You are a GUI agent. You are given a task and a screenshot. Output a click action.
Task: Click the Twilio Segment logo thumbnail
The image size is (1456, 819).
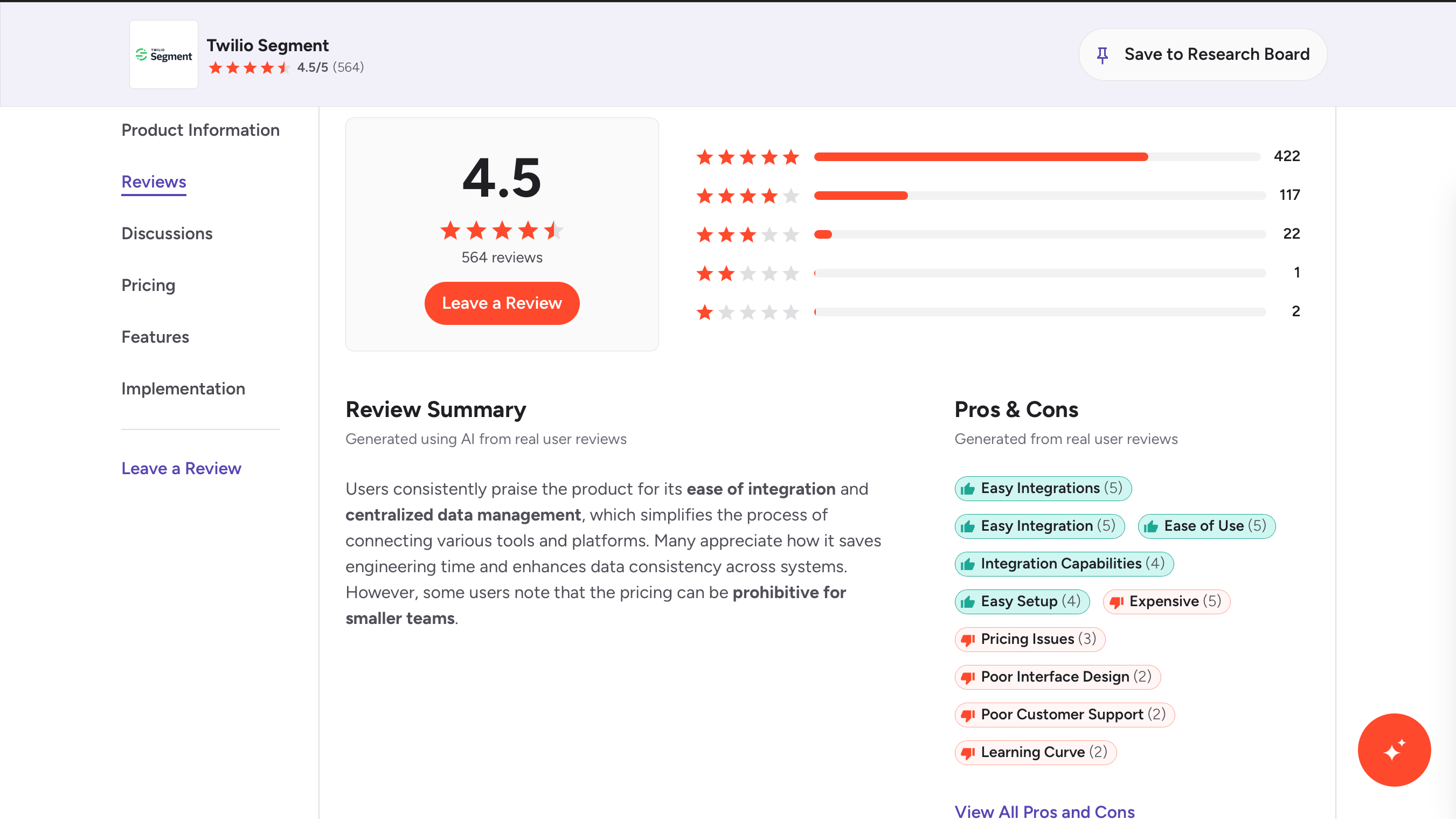[163, 54]
